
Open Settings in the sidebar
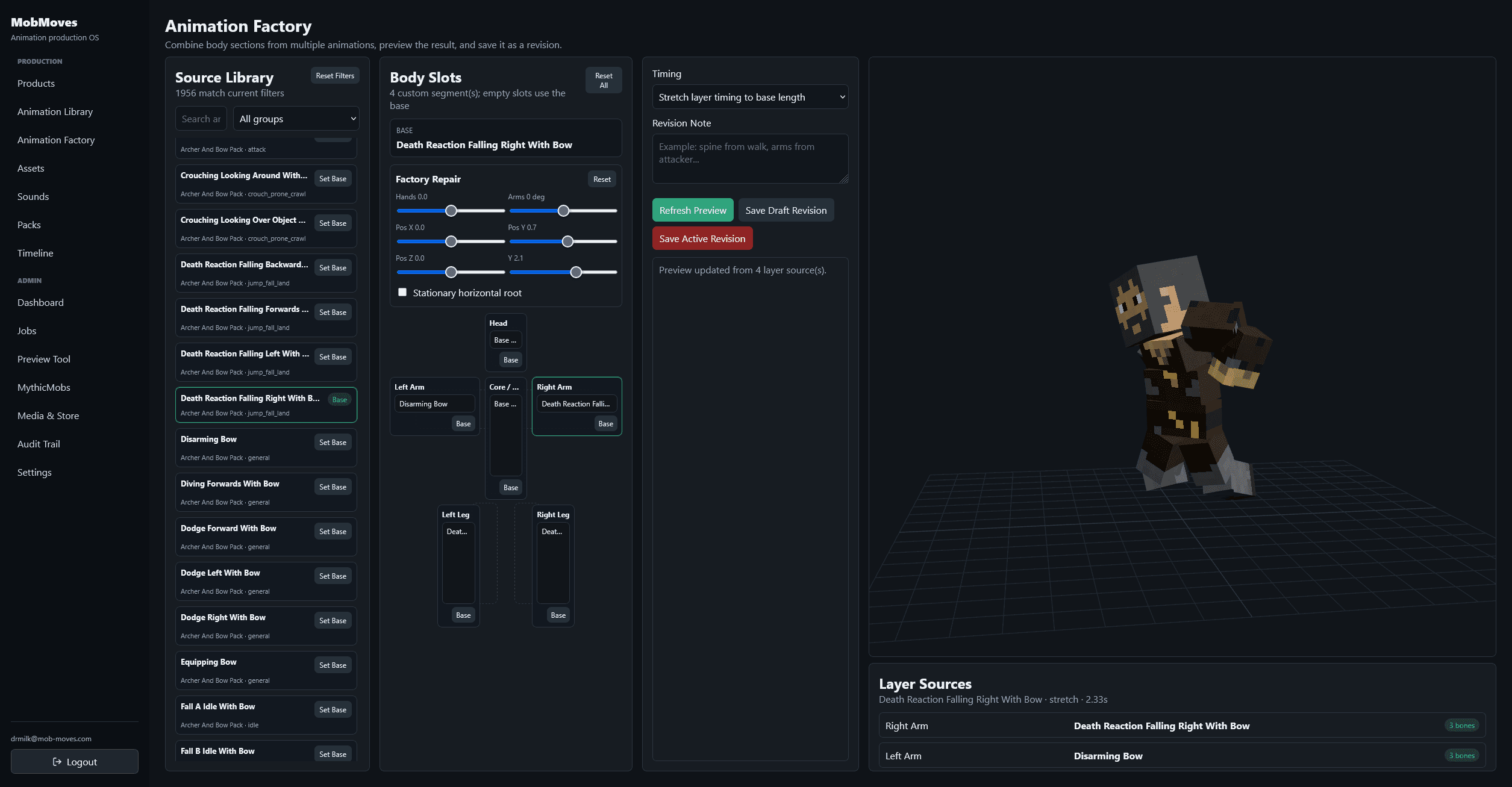click(x=34, y=472)
